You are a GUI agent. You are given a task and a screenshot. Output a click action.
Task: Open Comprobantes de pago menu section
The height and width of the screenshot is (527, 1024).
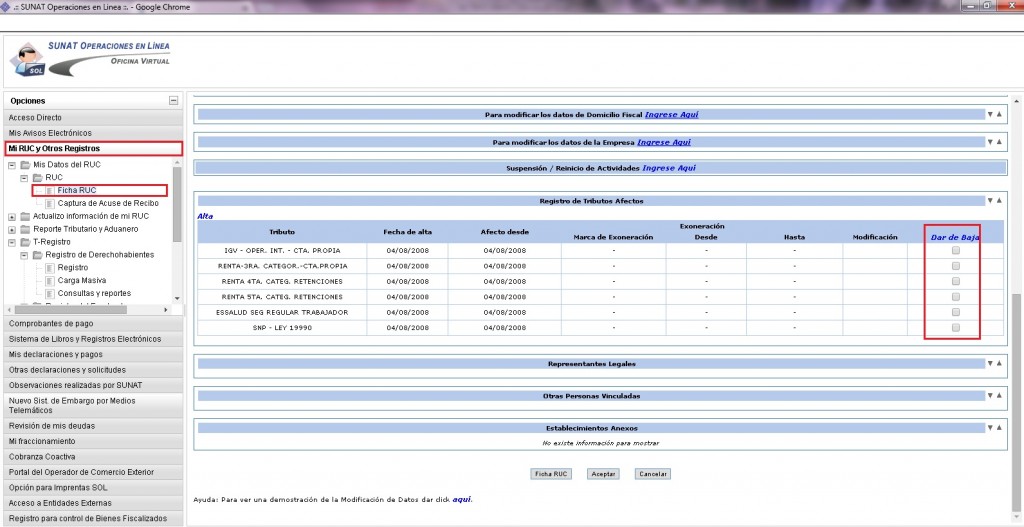click(93, 323)
